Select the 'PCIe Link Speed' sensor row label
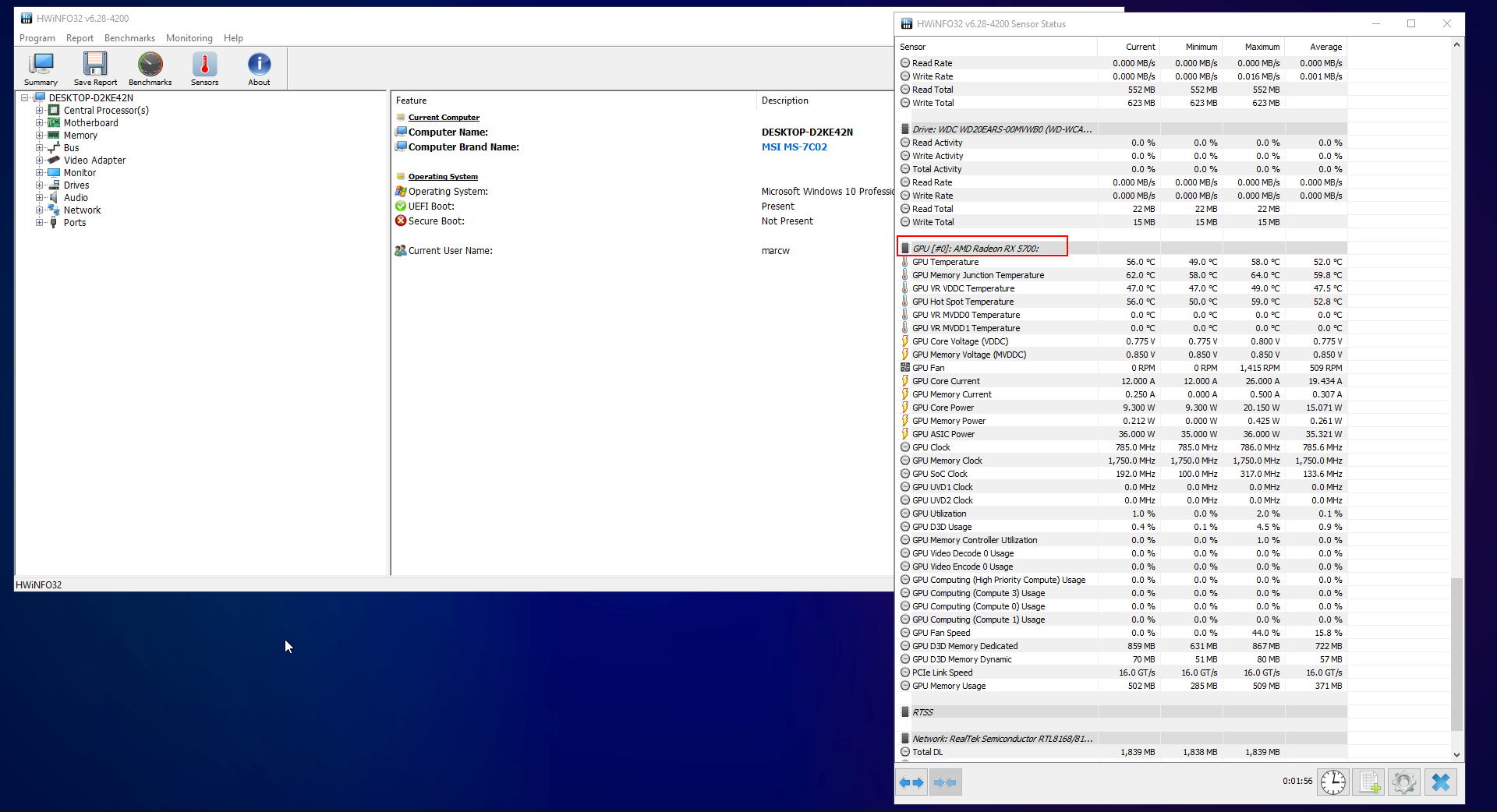This screenshot has height=812, width=1497. click(942, 673)
